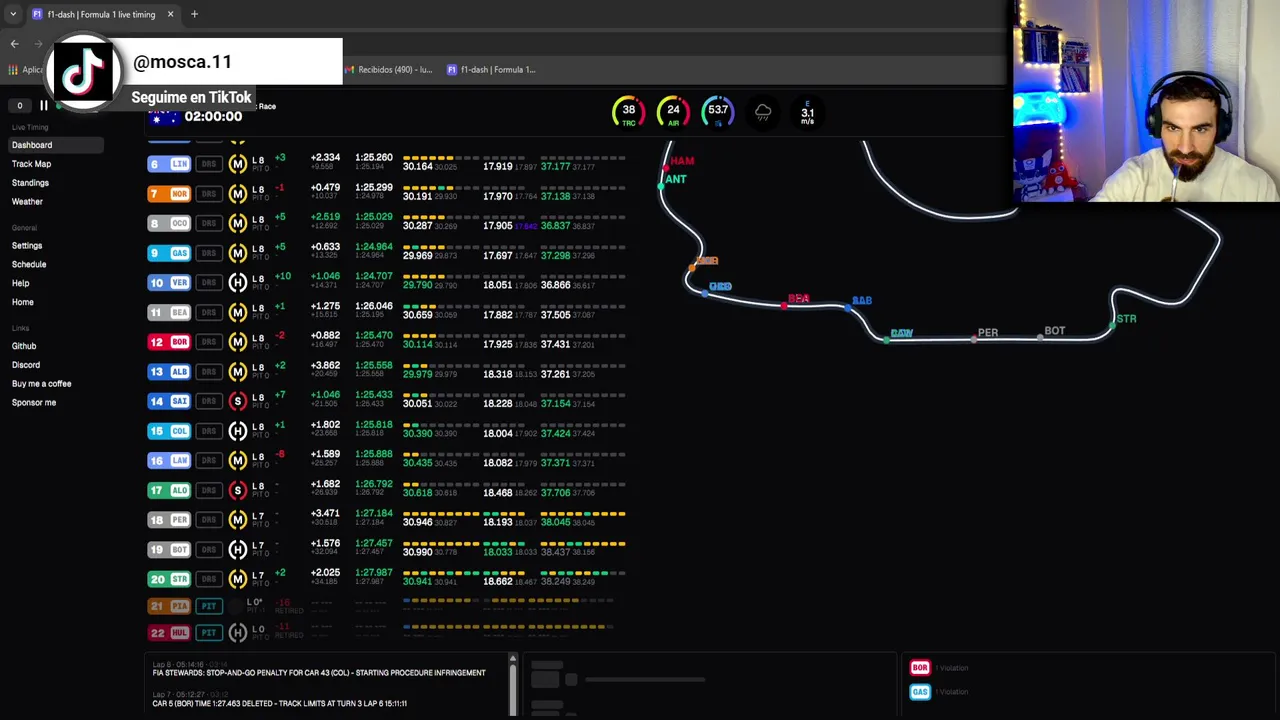The height and width of the screenshot is (720, 1280).
Task: Select the position 9 GAS driver tag
Action: [x=169, y=254]
